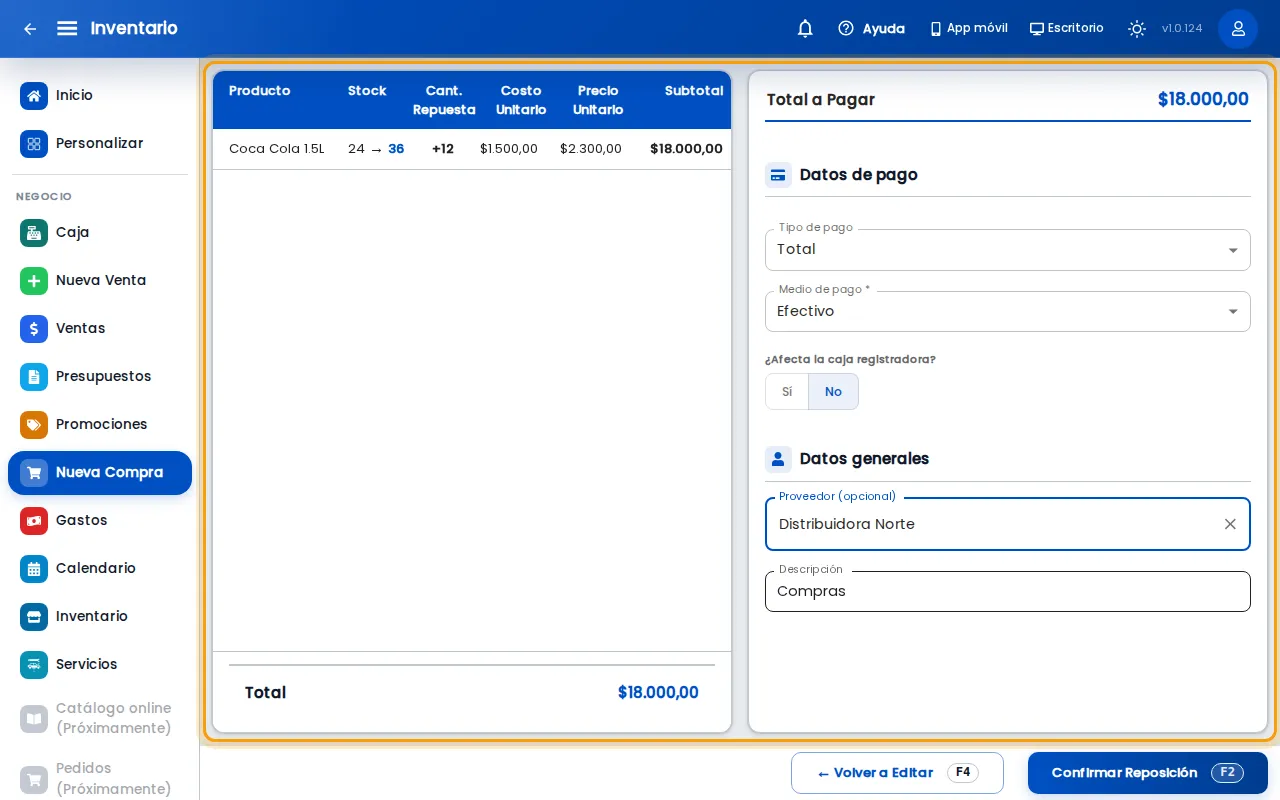This screenshot has width=1280, height=800.
Task: Open the Gastos icon in sidebar
Action: pos(34,521)
